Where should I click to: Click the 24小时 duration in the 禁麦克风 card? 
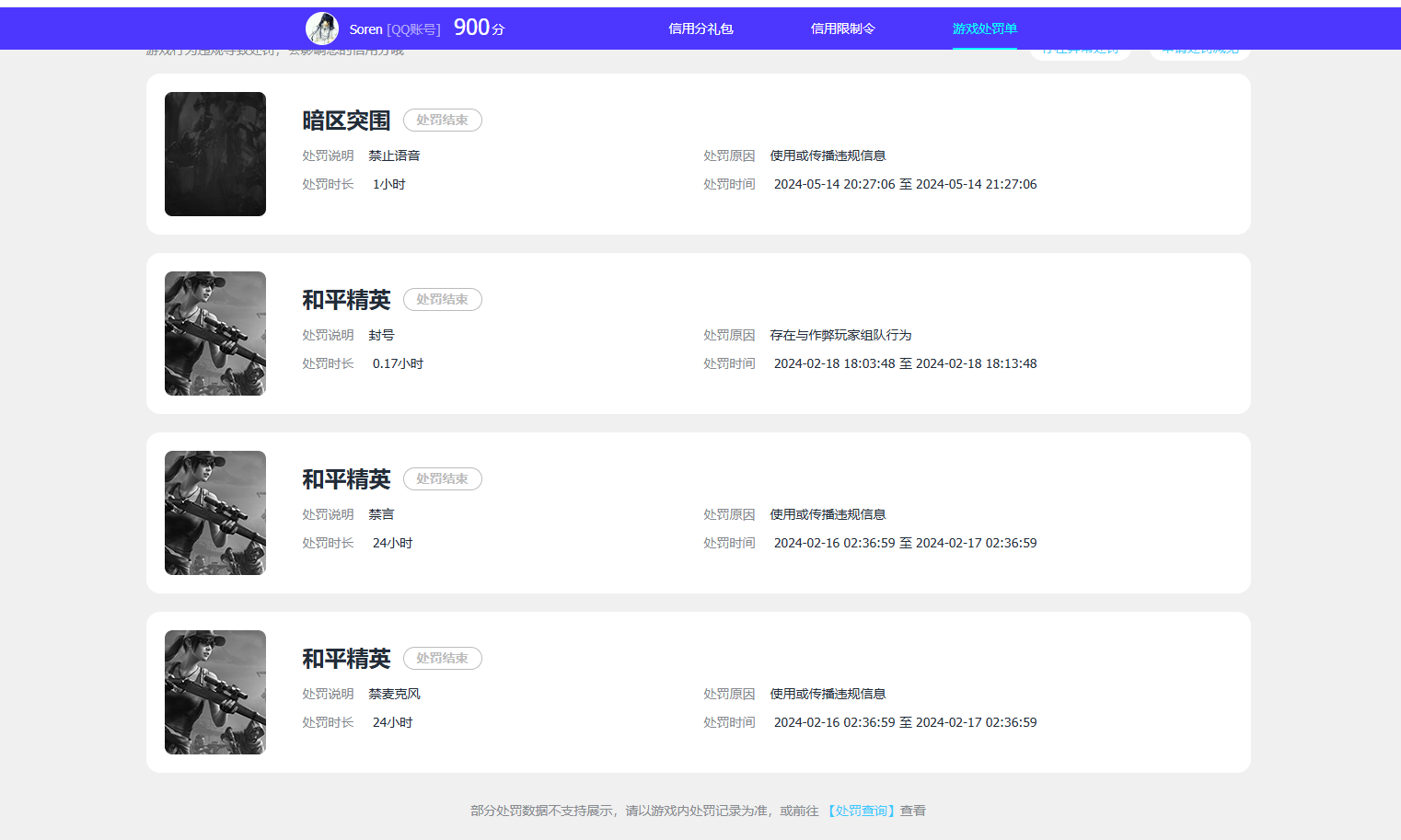392,722
